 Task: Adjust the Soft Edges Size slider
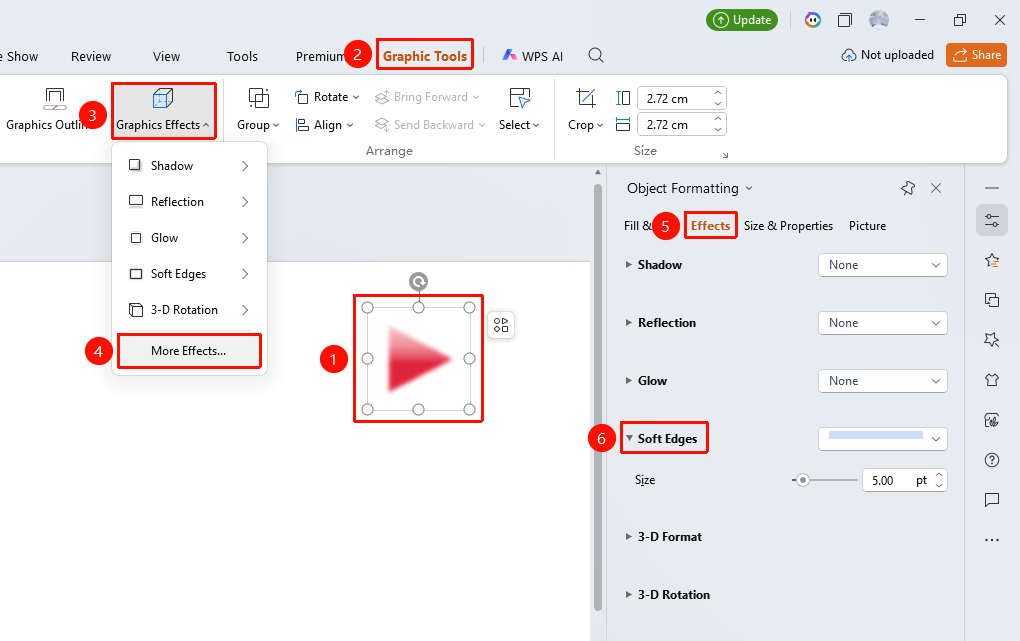point(803,480)
